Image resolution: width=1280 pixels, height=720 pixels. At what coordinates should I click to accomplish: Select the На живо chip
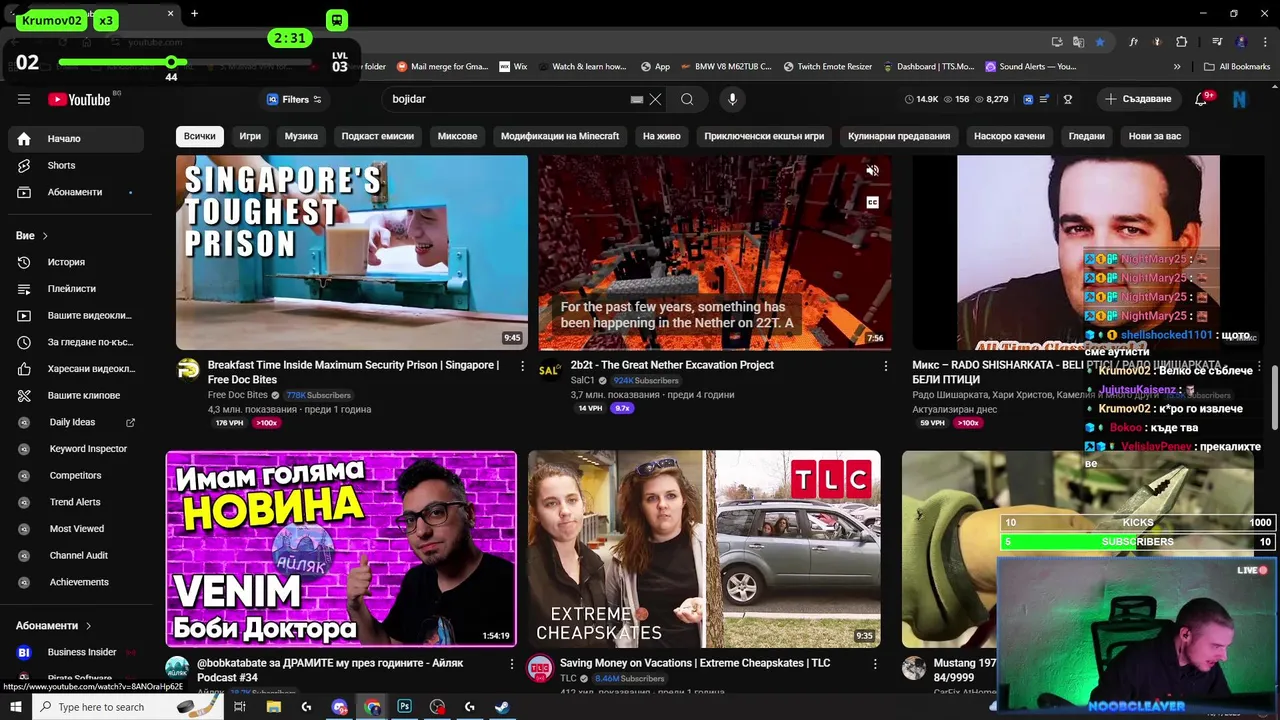point(662,136)
